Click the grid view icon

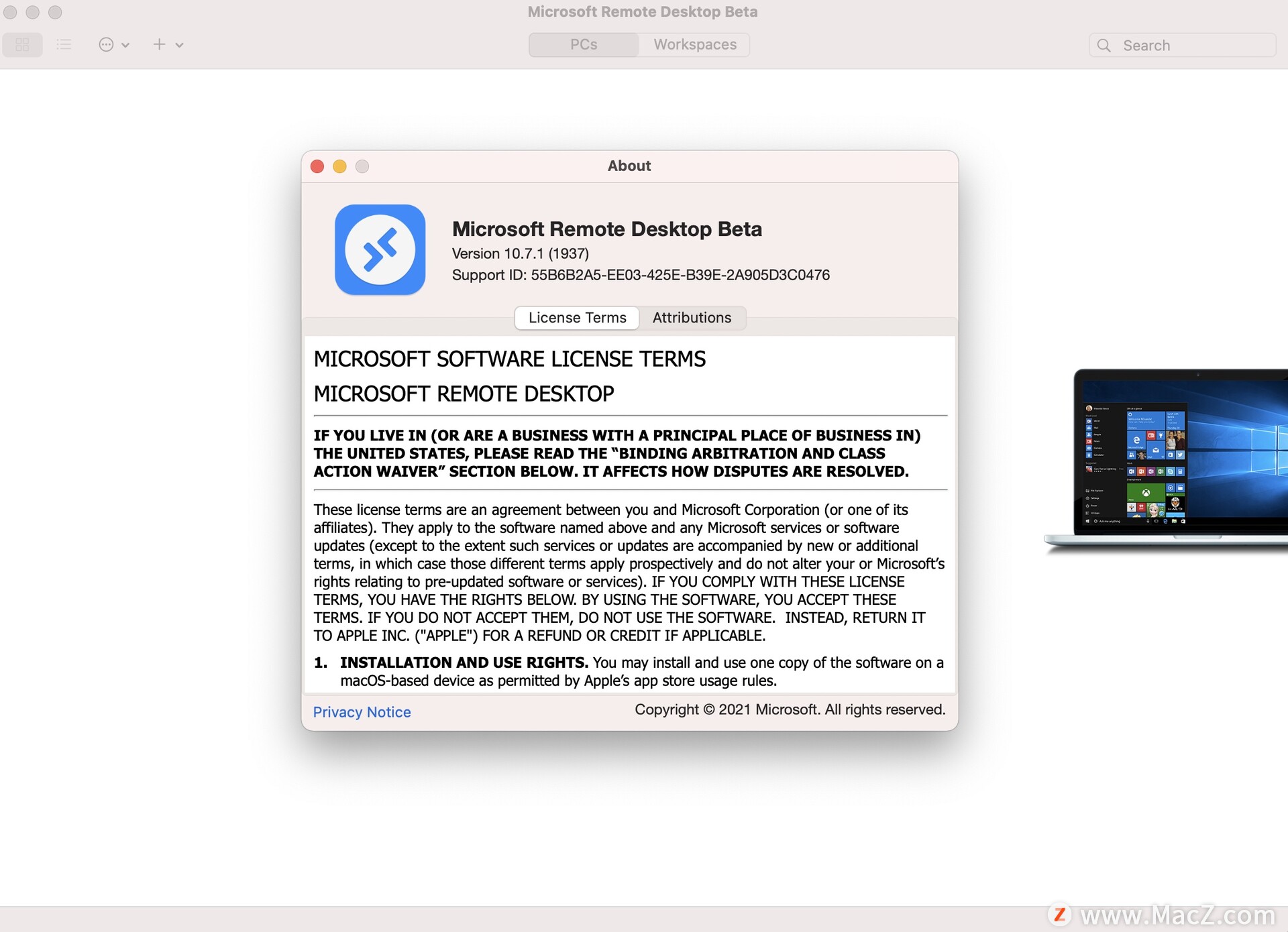(x=22, y=44)
